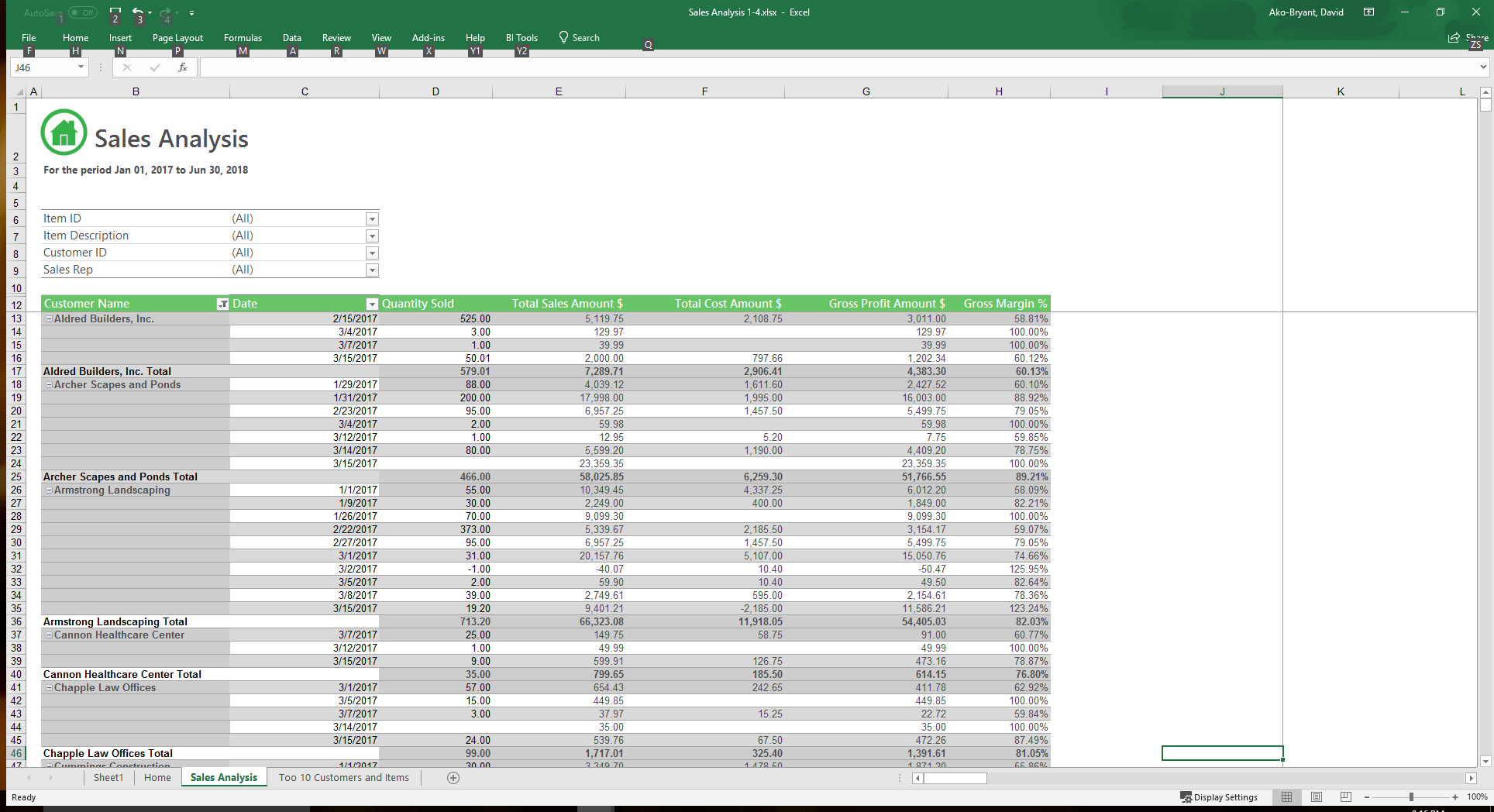Open the Item ID filter dropdown
Image resolution: width=1494 pixels, height=812 pixels.
pos(372,218)
